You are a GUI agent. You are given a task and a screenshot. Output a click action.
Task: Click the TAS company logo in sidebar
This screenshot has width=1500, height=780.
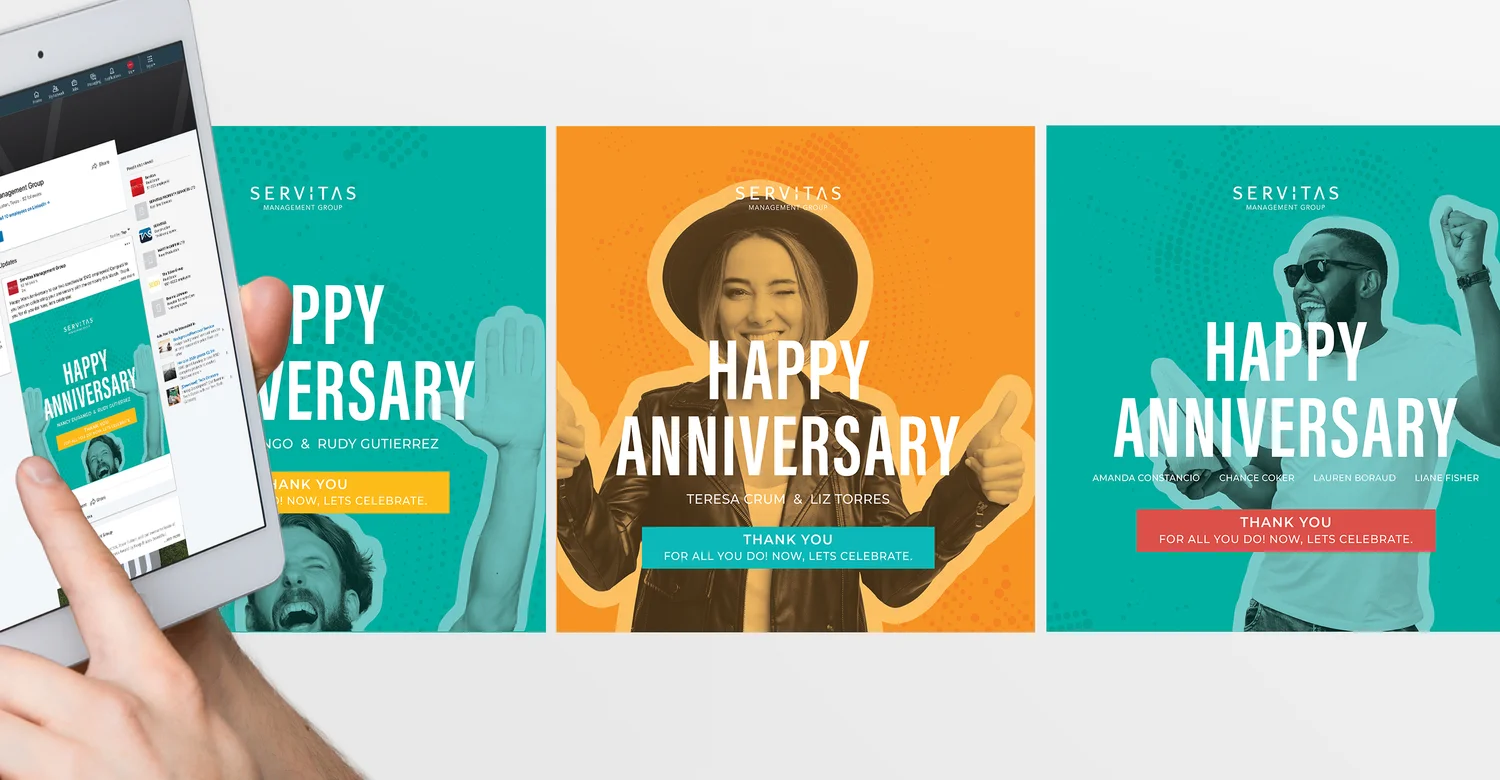145,235
